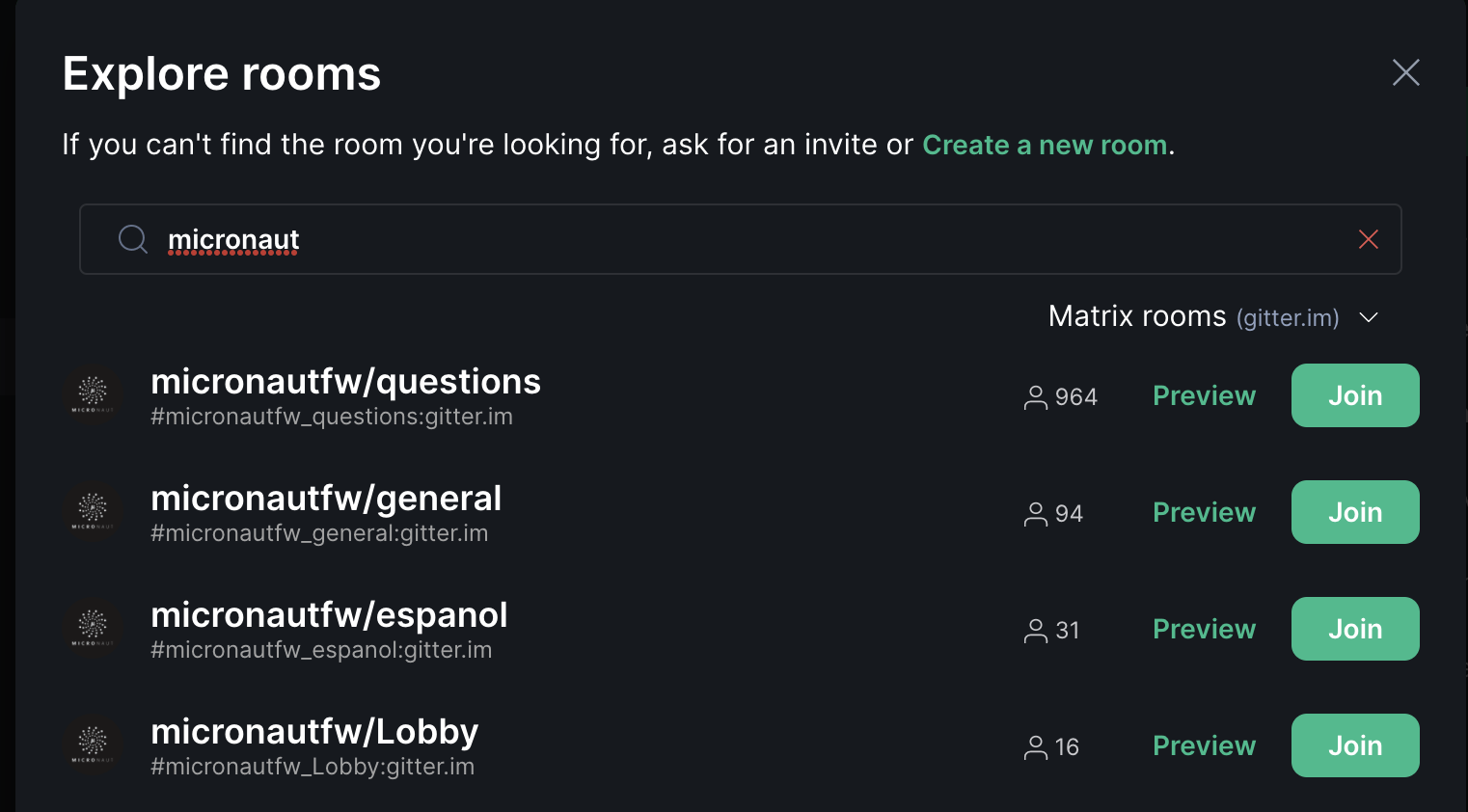Click the search magnifier icon

132,238
